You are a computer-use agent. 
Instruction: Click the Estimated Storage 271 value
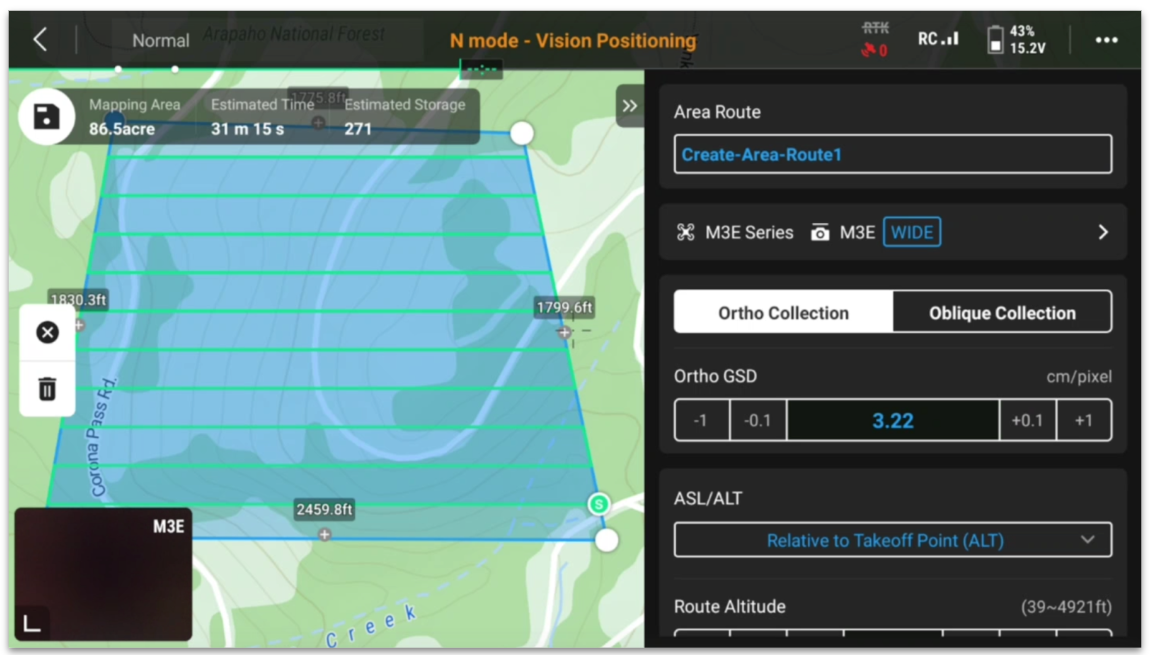404,117
